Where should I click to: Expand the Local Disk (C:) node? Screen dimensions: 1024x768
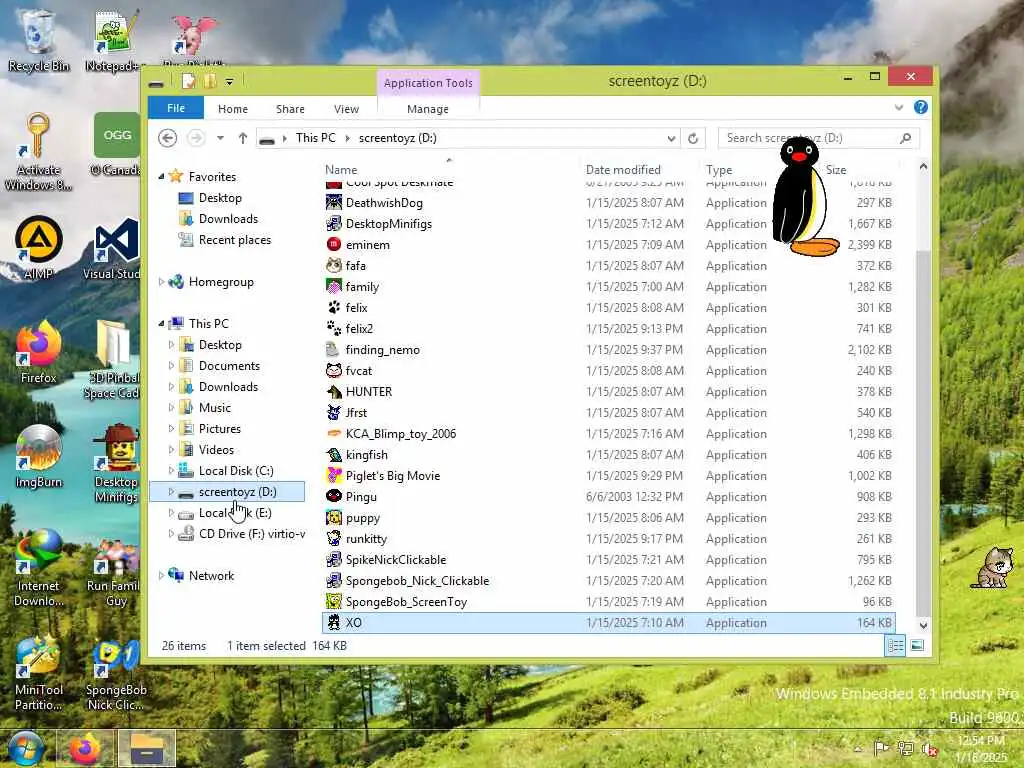pos(171,470)
